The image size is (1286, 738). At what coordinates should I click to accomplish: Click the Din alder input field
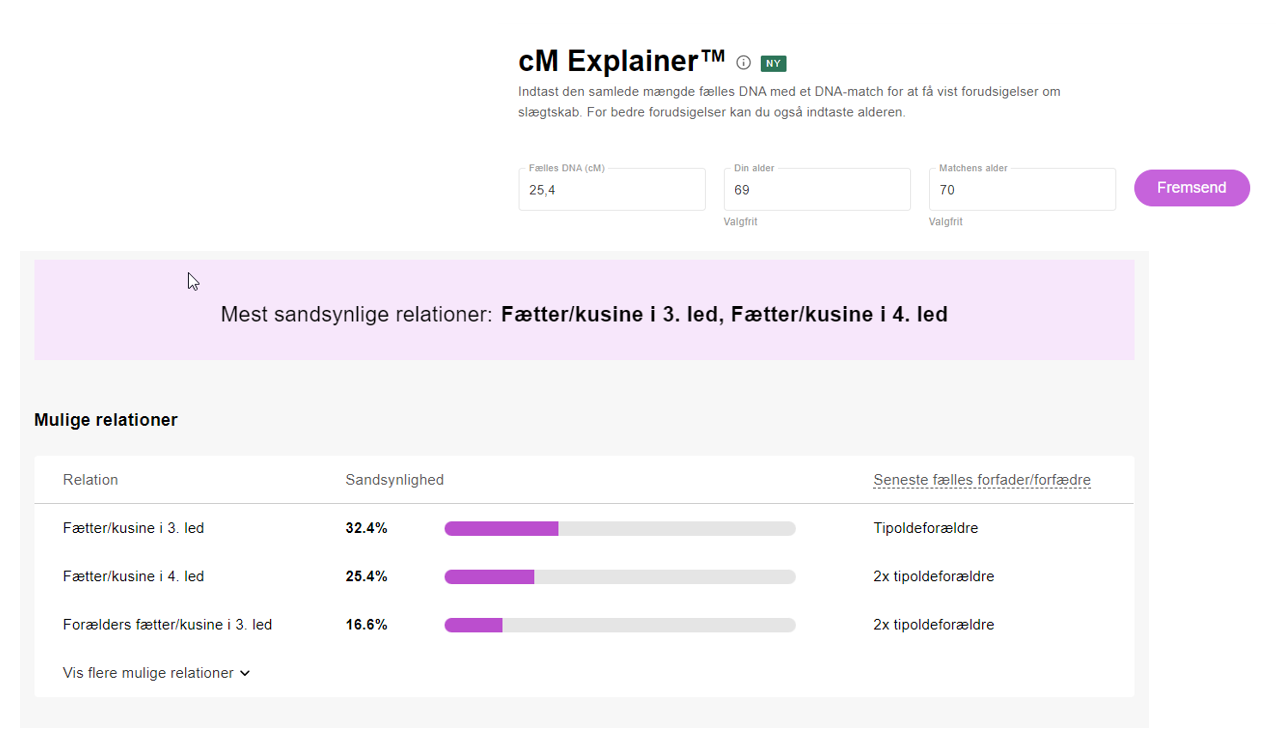pos(816,190)
